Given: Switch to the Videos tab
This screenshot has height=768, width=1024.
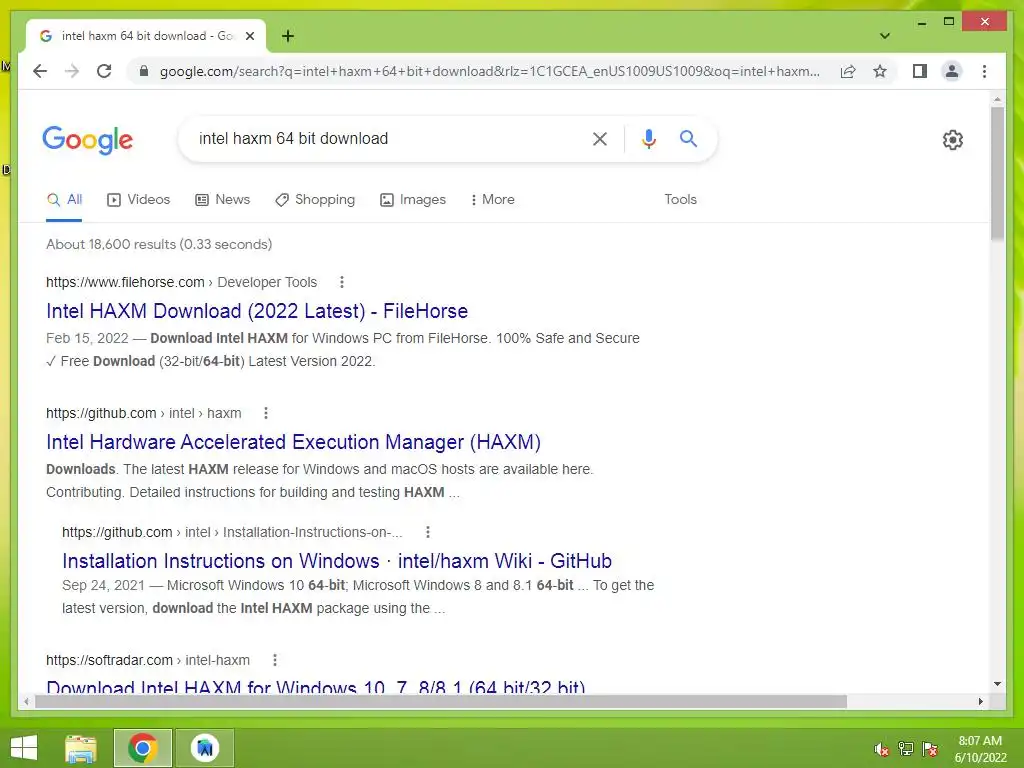Looking at the screenshot, I should click(138, 200).
